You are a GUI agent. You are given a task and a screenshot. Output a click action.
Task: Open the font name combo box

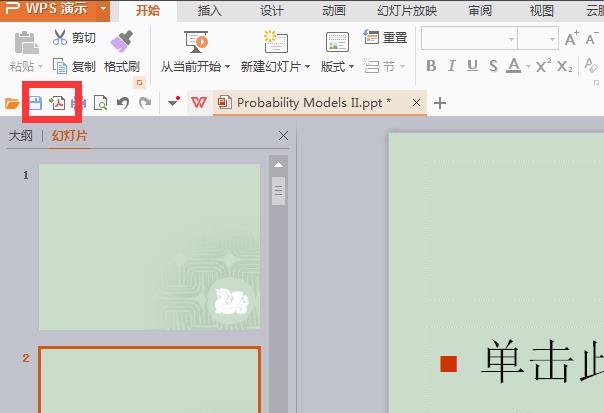469,38
